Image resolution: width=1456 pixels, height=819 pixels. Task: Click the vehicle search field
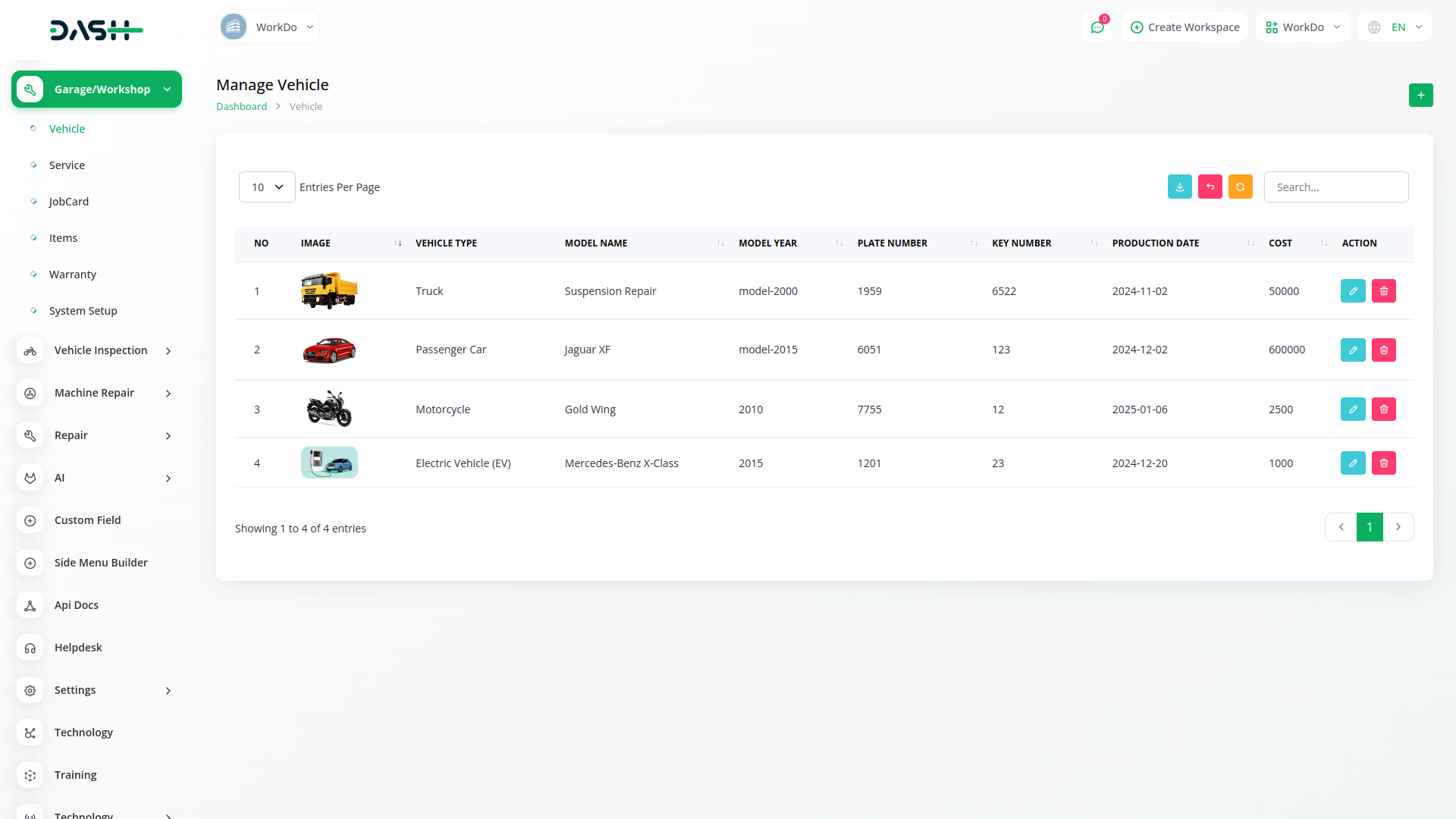tap(1335, 187)
